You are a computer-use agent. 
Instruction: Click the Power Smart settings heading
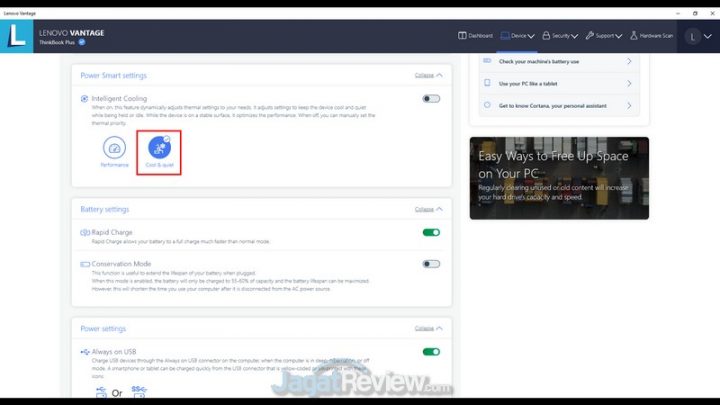[113, 75]
